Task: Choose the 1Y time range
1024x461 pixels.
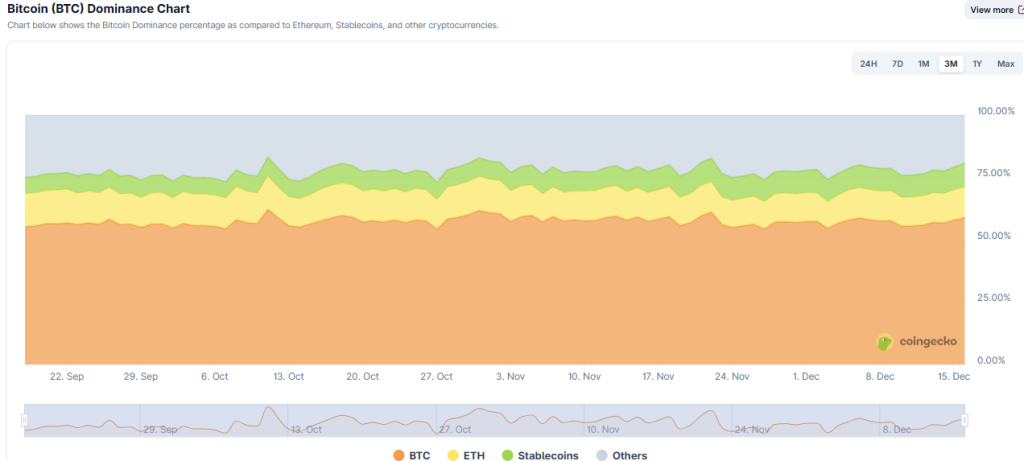Action: click(x=977, y=64)
